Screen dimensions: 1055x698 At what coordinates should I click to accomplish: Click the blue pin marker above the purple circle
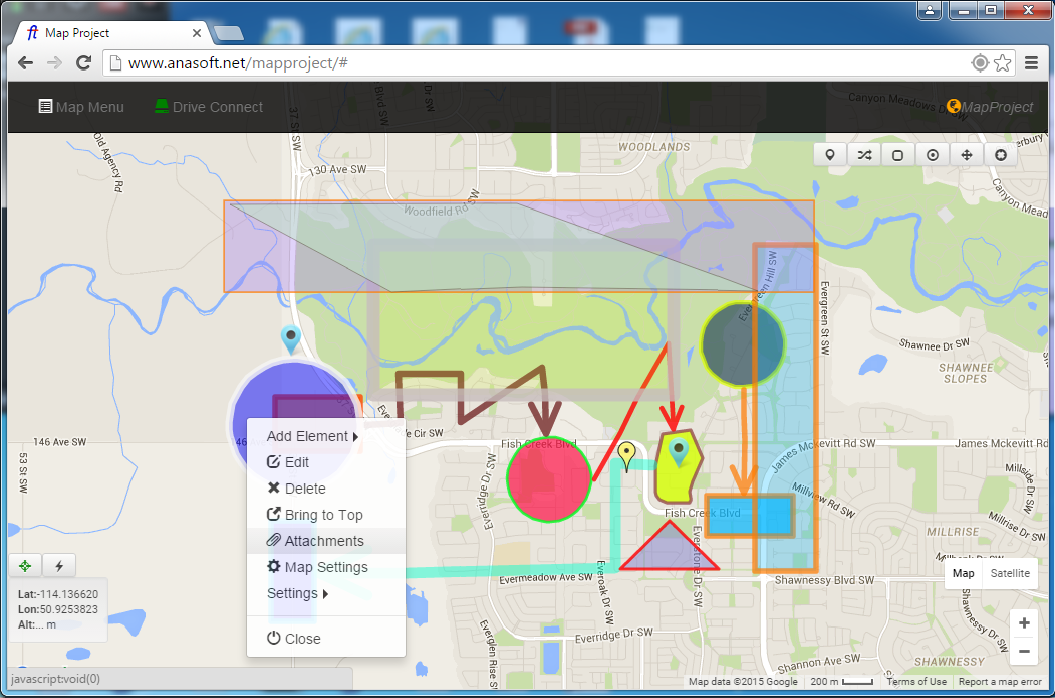(291, 339)
